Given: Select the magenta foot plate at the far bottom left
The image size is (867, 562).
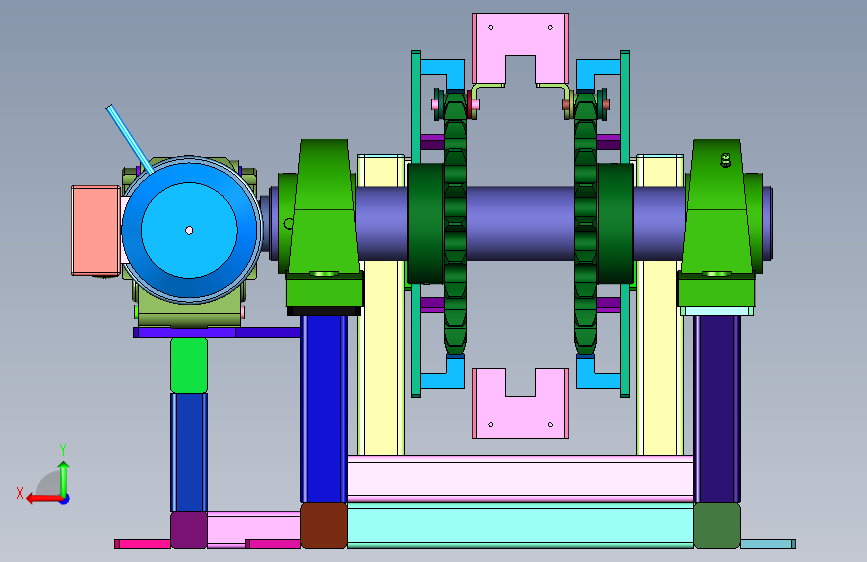Looking at the screenshot, I should coord(143,544).
